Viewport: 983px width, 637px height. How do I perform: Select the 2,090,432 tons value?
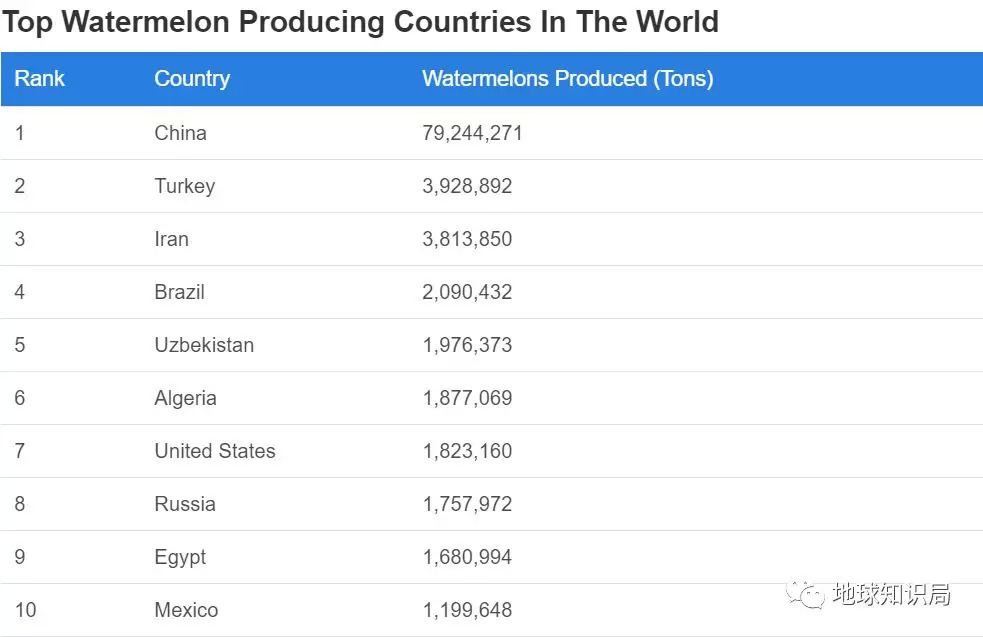(467, 292)
